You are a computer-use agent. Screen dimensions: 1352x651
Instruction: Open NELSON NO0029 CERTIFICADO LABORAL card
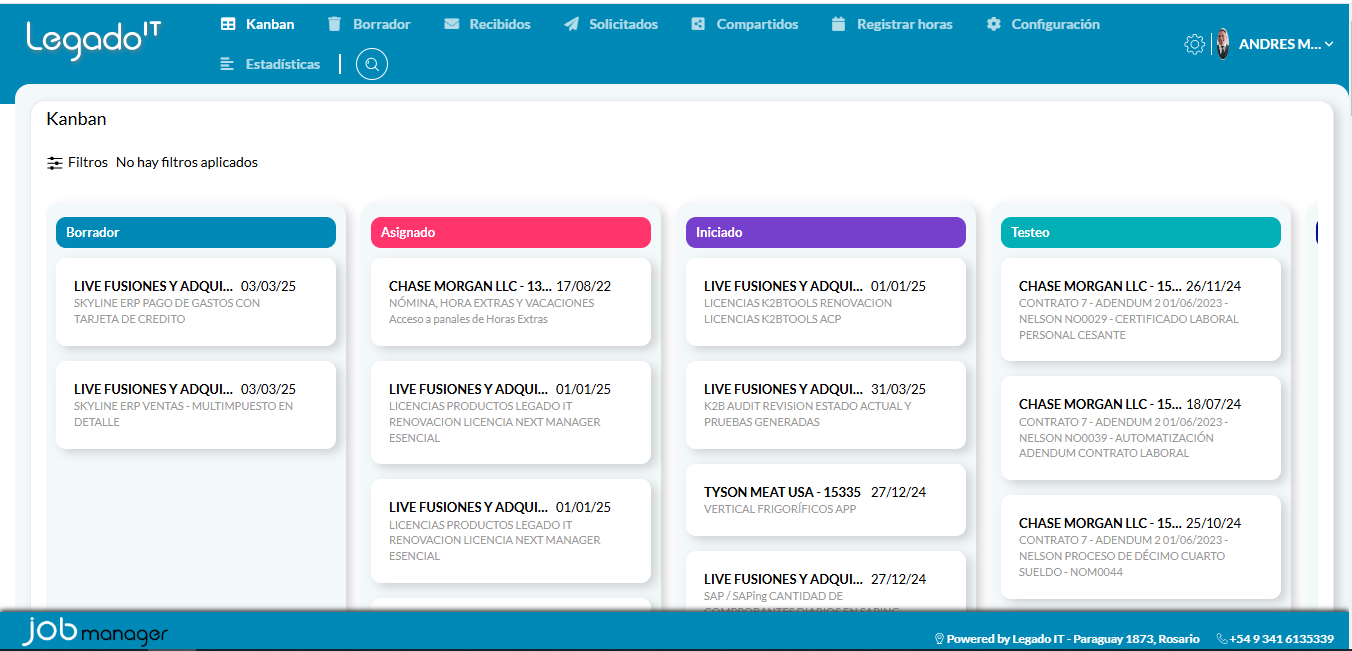tap(1141, 310)
